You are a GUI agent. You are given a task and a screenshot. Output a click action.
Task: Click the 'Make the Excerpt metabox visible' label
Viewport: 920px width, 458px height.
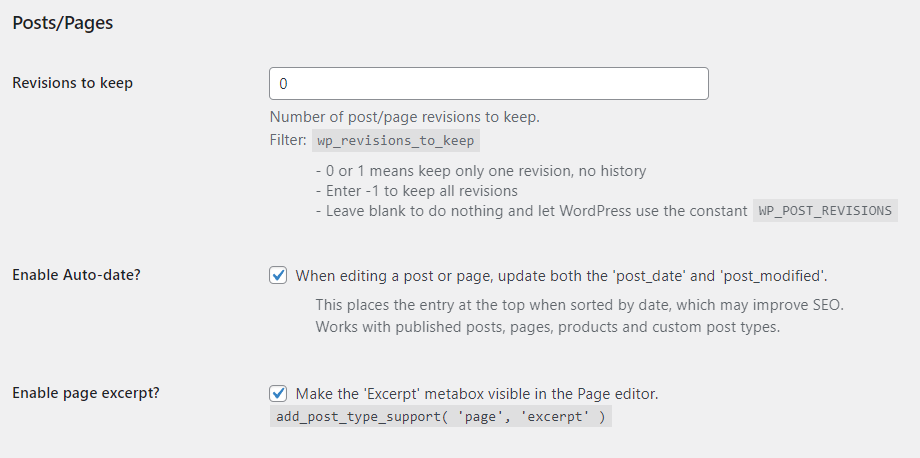click(x=476, y=394)
